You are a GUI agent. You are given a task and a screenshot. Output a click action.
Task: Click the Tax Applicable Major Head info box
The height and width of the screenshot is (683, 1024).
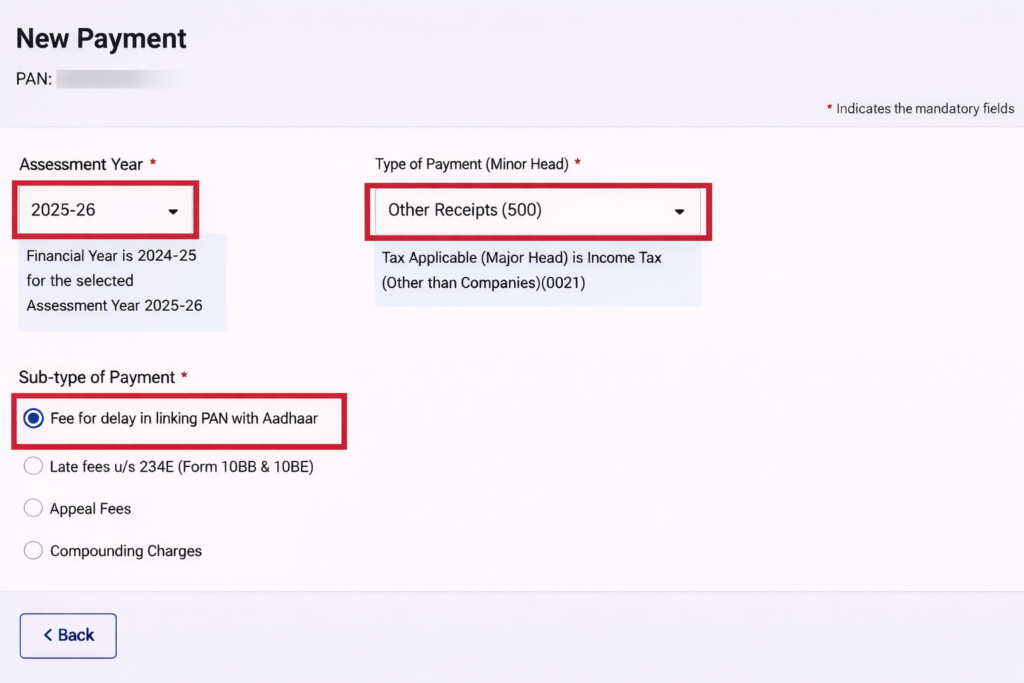pos(536,270)
